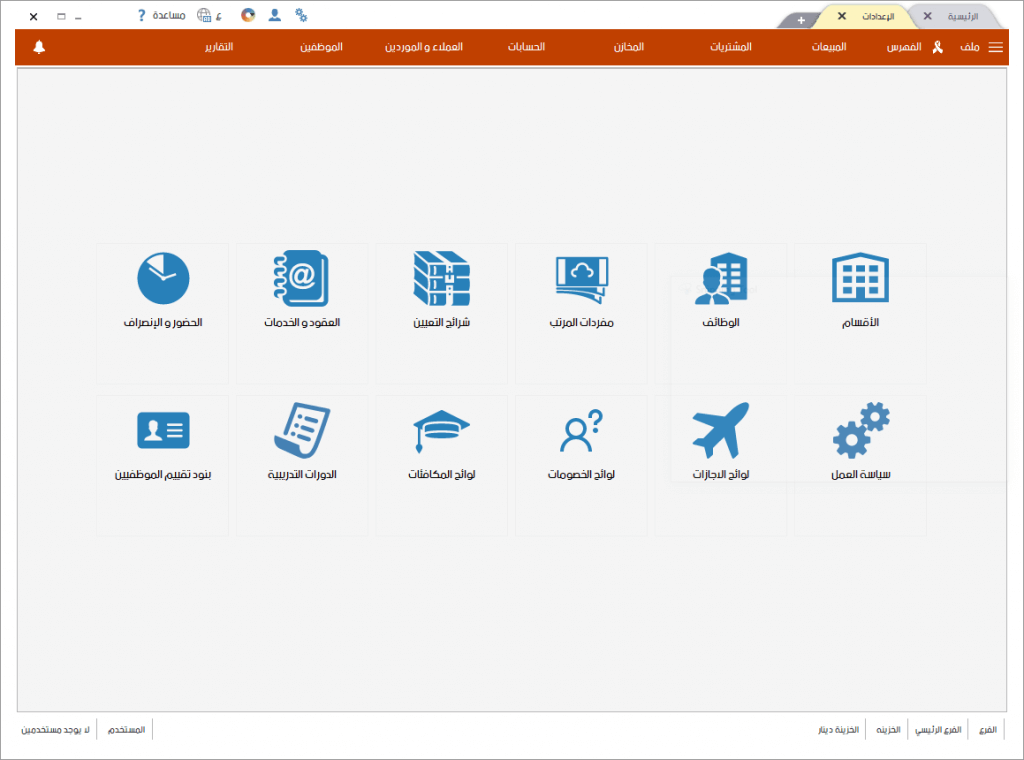Viewport: 1024px width, 760px height.
Task: Open the ملف menu
Action: (x=970, y=47)
